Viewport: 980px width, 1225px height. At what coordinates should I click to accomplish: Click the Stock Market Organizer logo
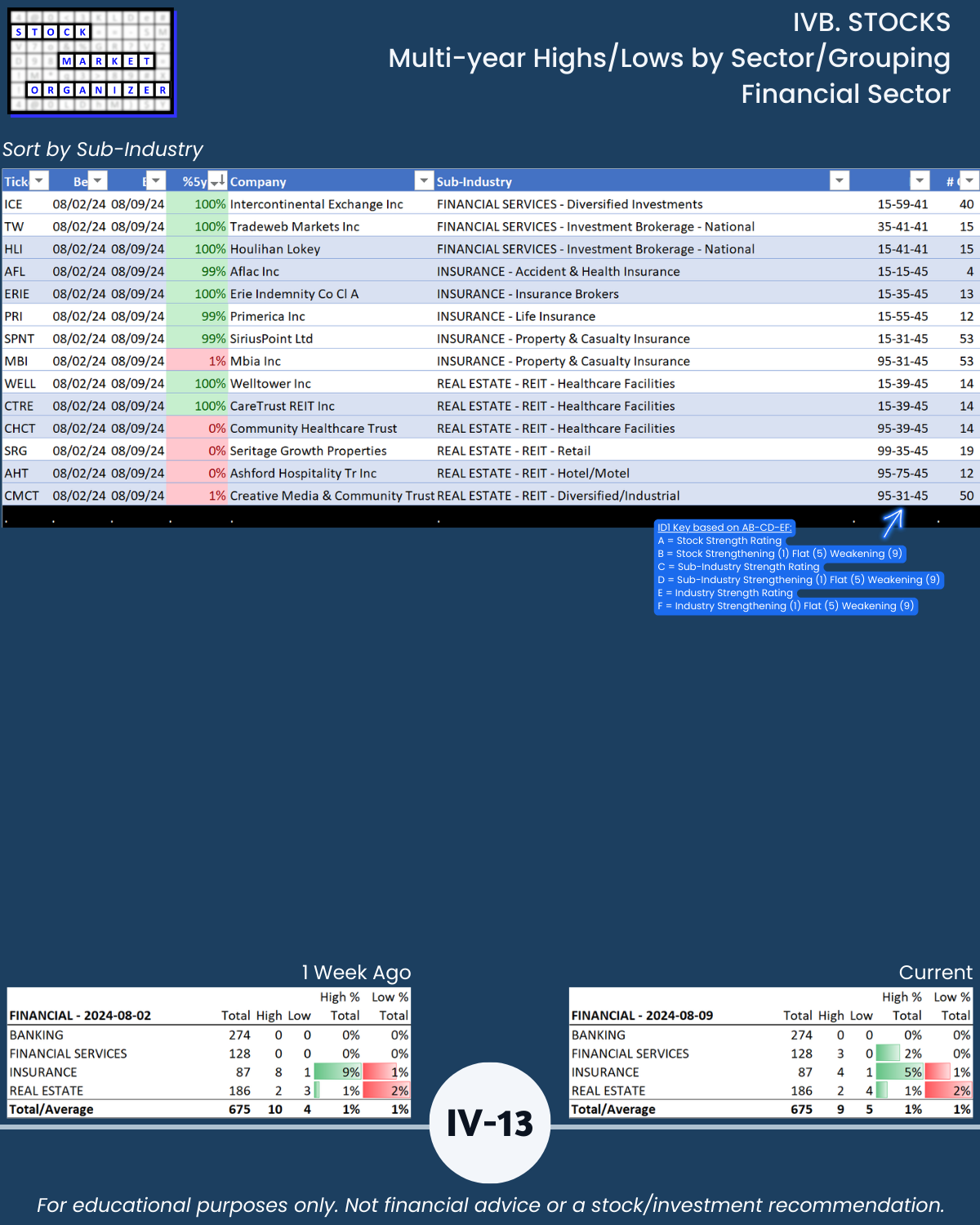pos(91,62)
